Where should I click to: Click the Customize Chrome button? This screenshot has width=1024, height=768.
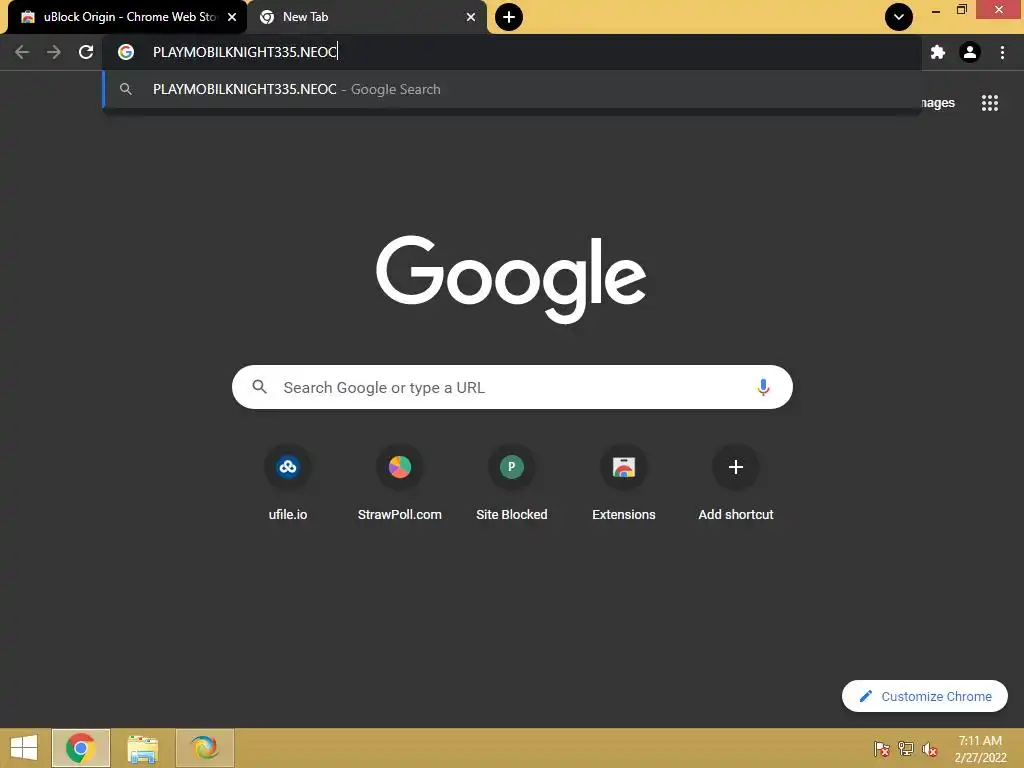[924, 696]
